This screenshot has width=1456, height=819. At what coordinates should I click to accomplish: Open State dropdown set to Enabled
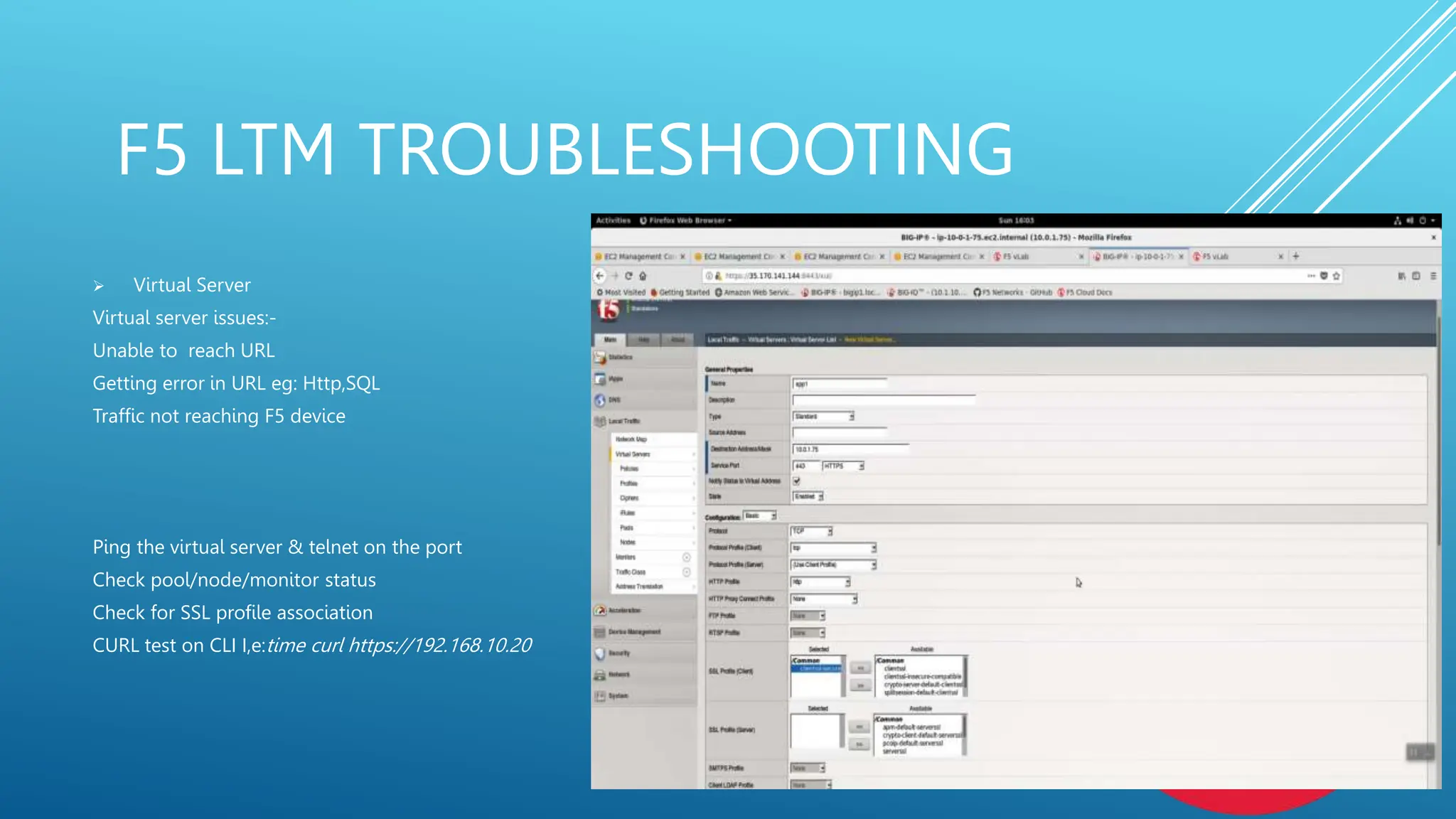(808, 496)
